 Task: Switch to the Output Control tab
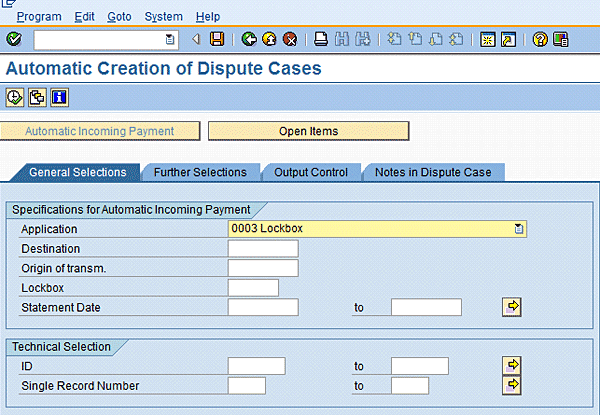point(311,172)
